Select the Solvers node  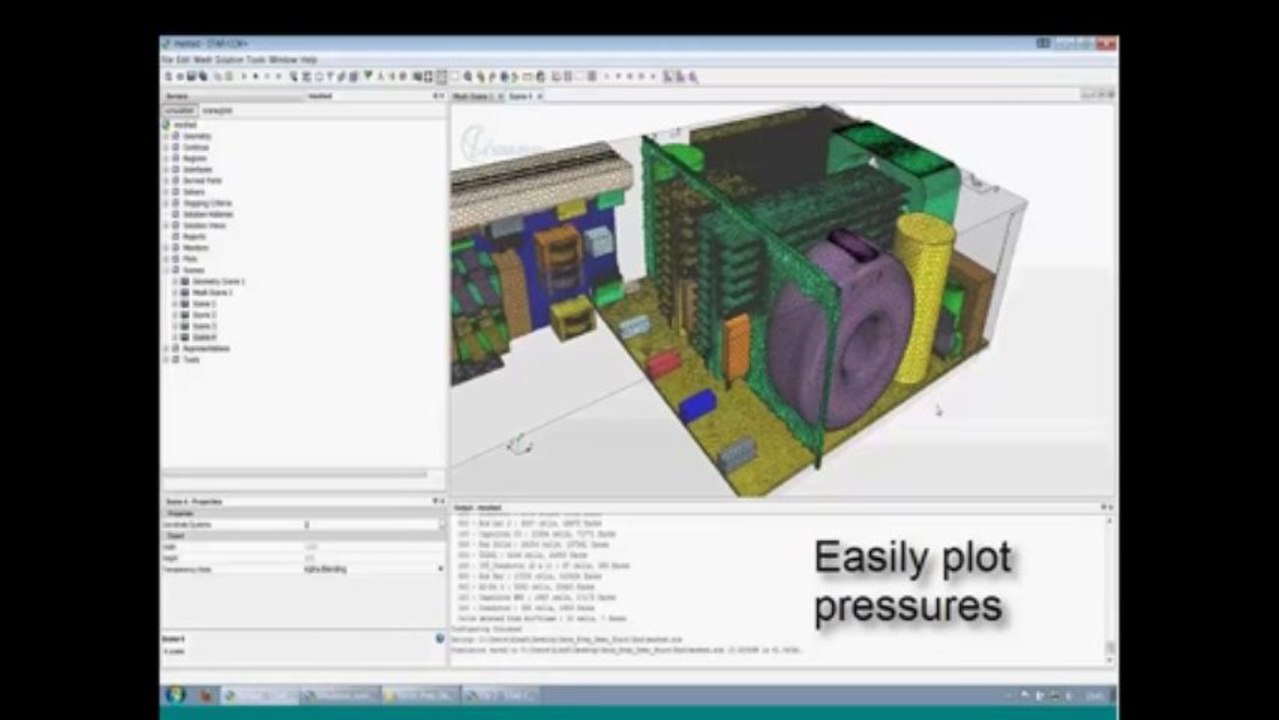194,191
